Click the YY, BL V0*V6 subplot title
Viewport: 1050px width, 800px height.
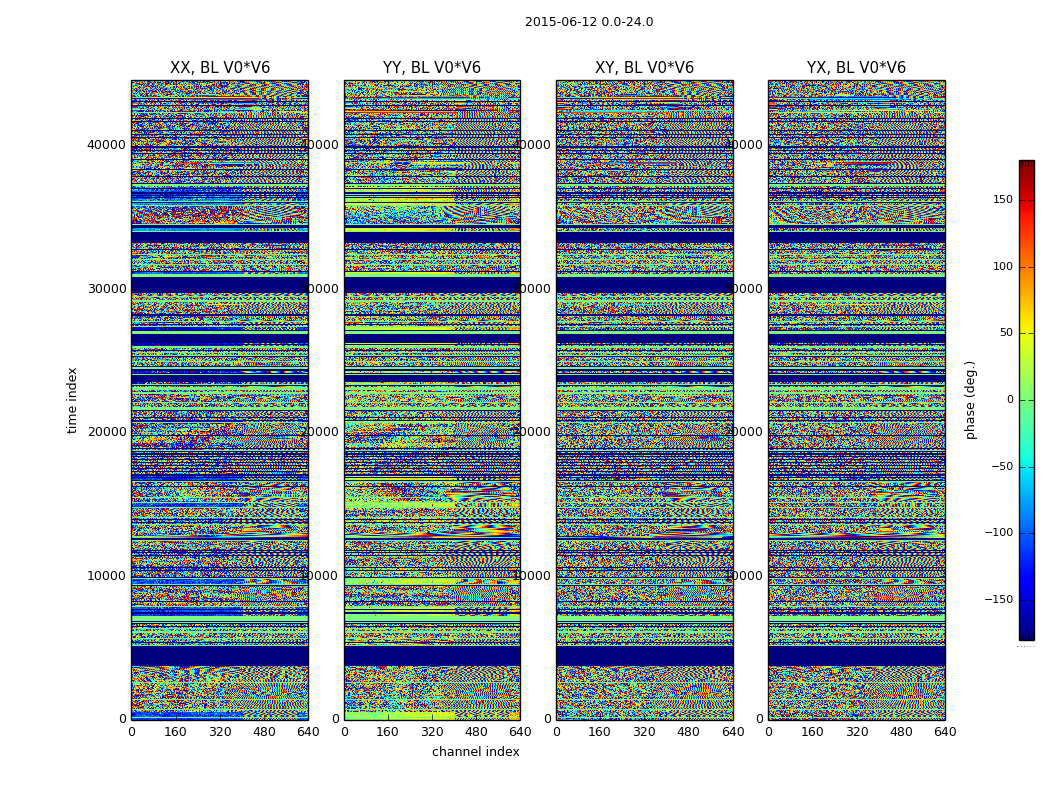click(x=432, y=68)
